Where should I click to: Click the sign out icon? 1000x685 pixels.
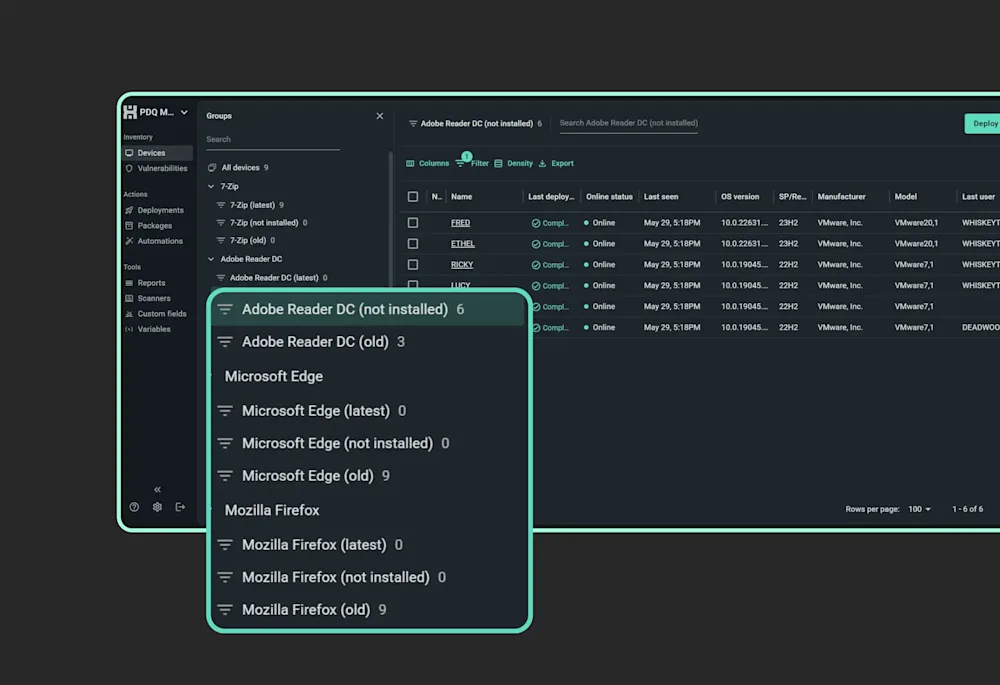pyautogui.click(x=180, y=507)
